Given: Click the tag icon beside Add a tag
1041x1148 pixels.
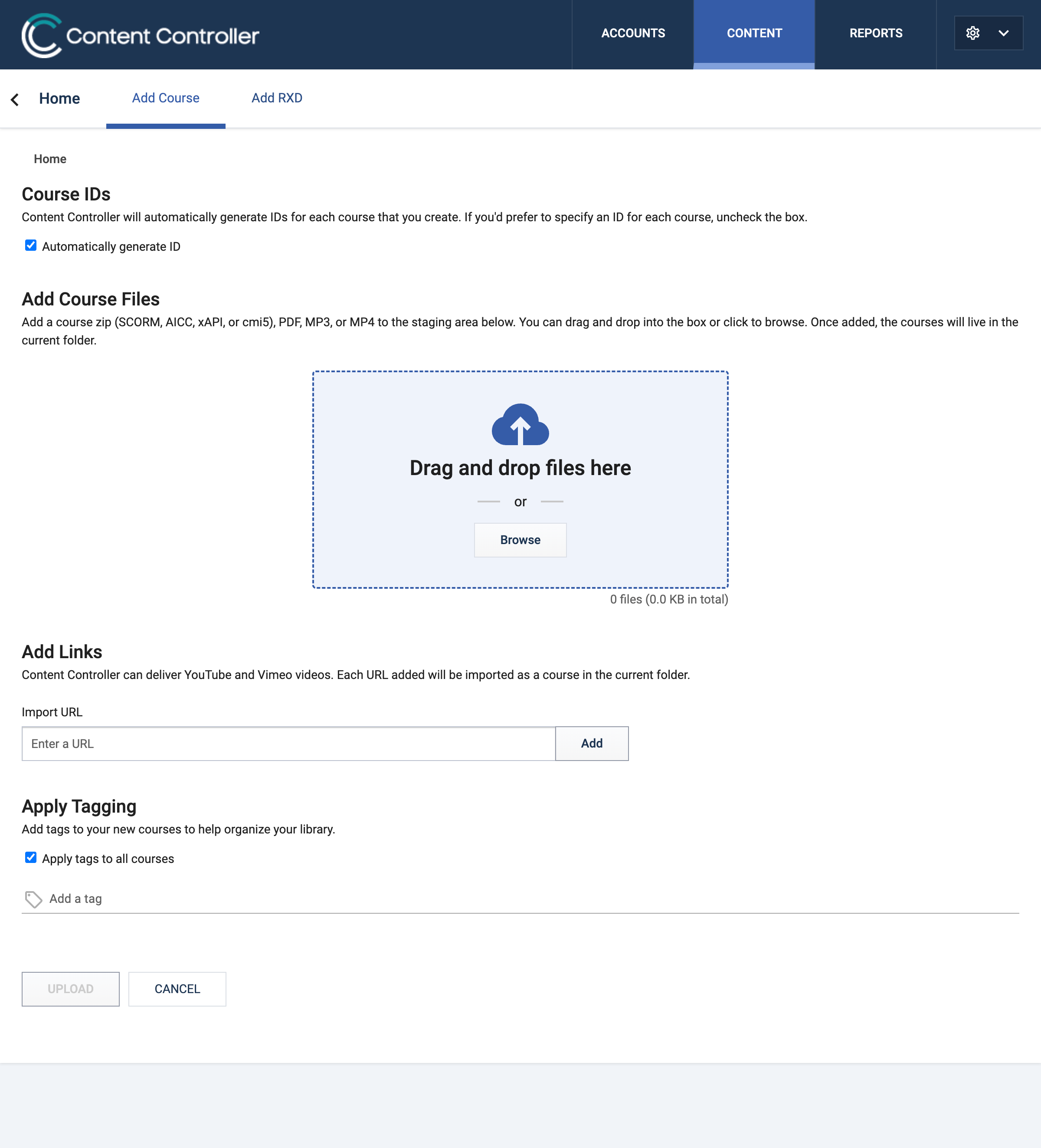Looking at the screenshot, I should point(33,899).
